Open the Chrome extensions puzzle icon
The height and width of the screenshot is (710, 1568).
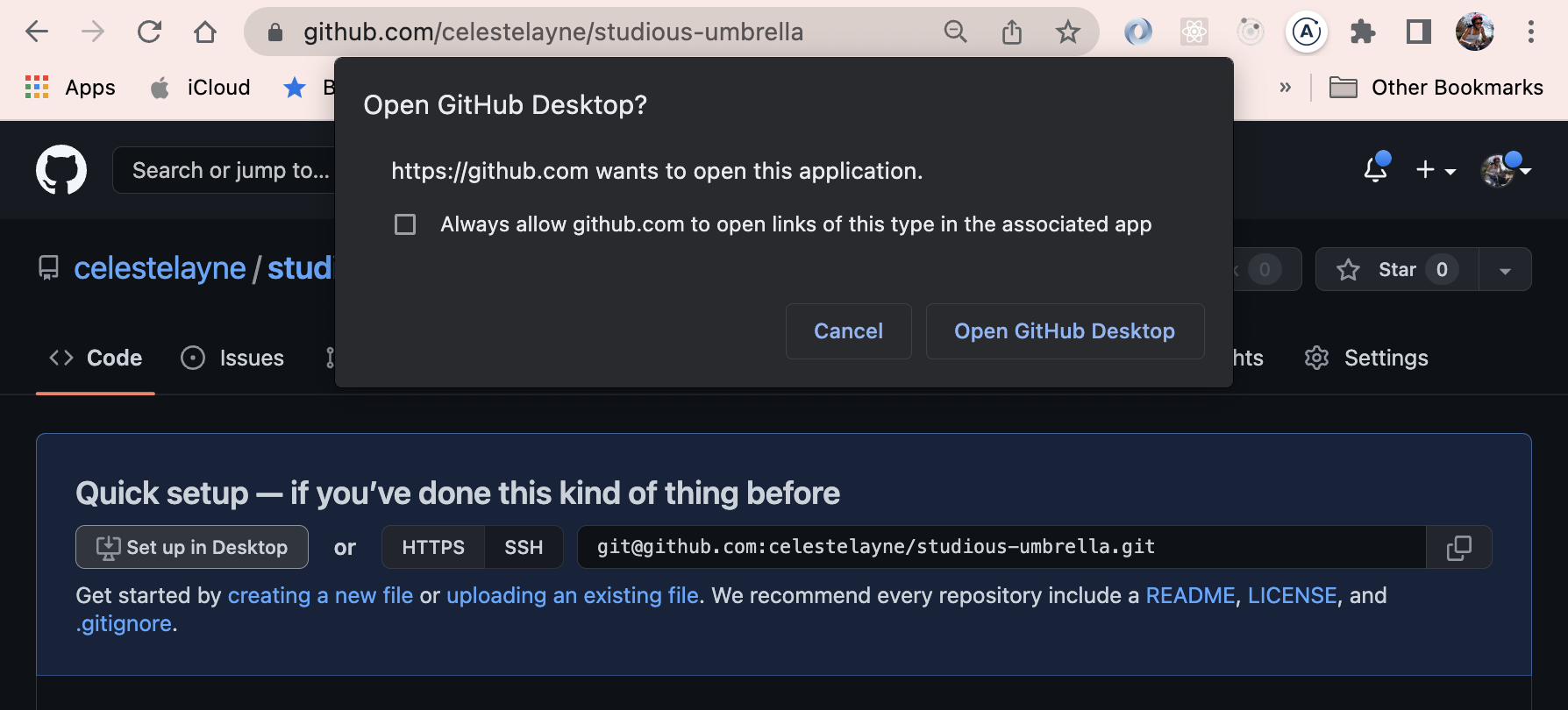1363,32
